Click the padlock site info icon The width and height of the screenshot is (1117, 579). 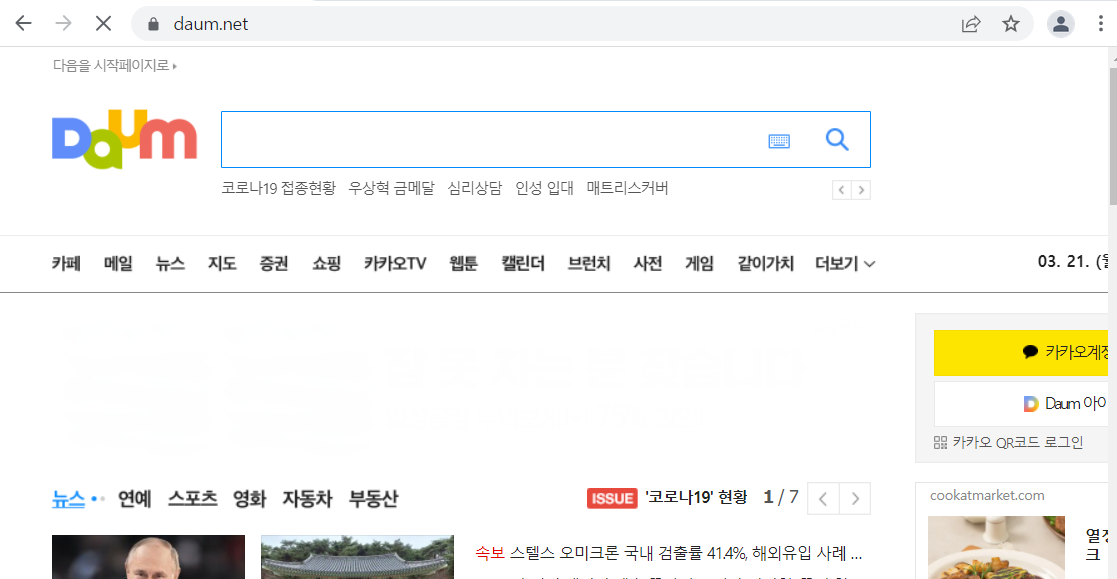tap(153, 24)
